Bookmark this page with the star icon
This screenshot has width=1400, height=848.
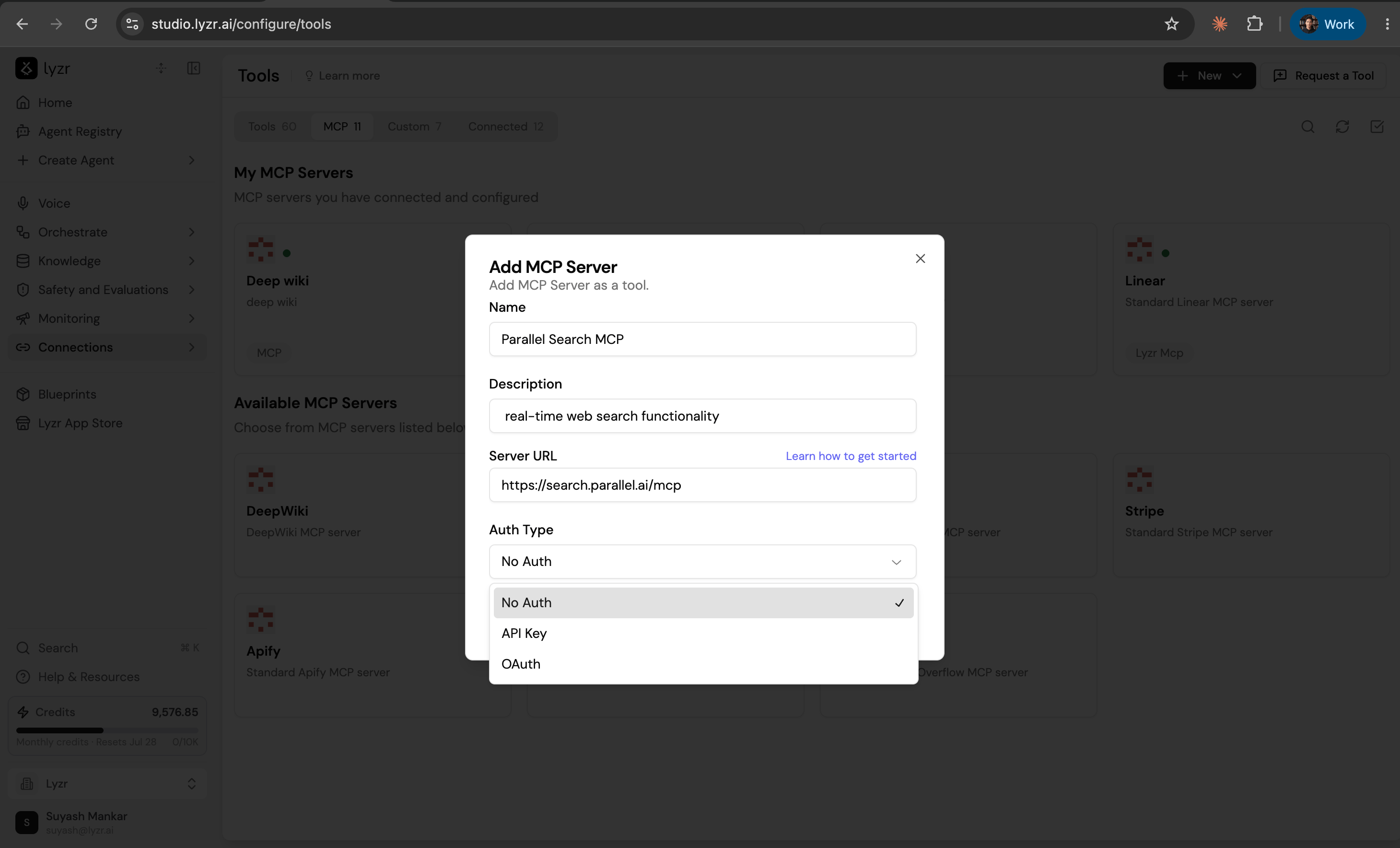1172,24
